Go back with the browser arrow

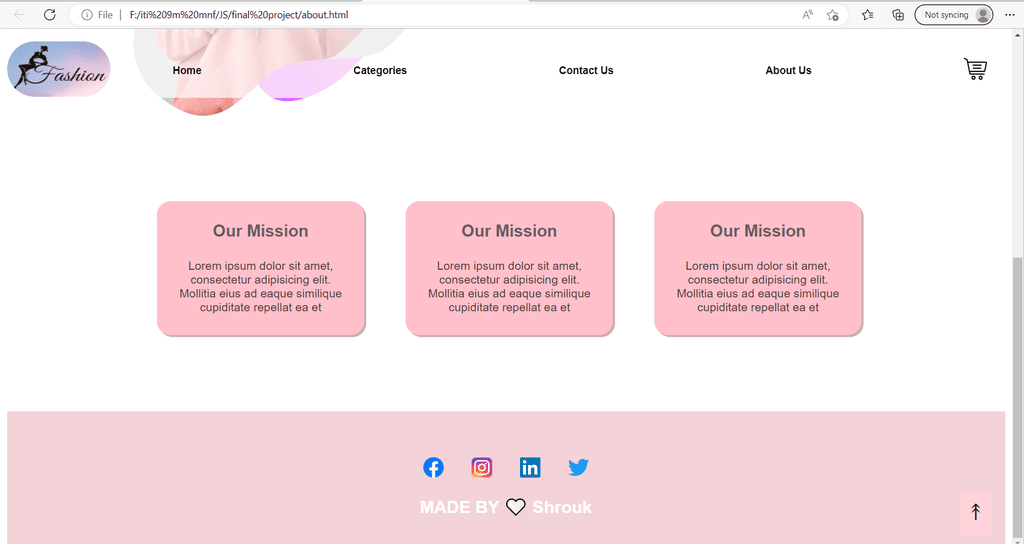(19, 14)
